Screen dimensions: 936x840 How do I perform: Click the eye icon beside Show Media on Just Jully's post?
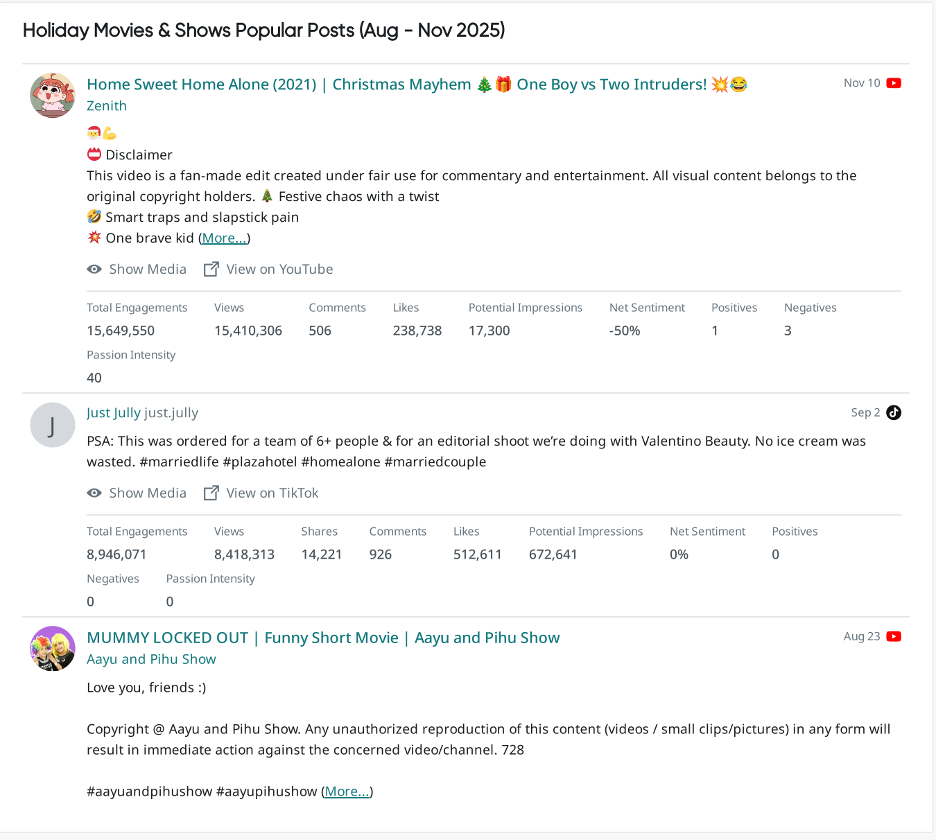click(93, 492)
